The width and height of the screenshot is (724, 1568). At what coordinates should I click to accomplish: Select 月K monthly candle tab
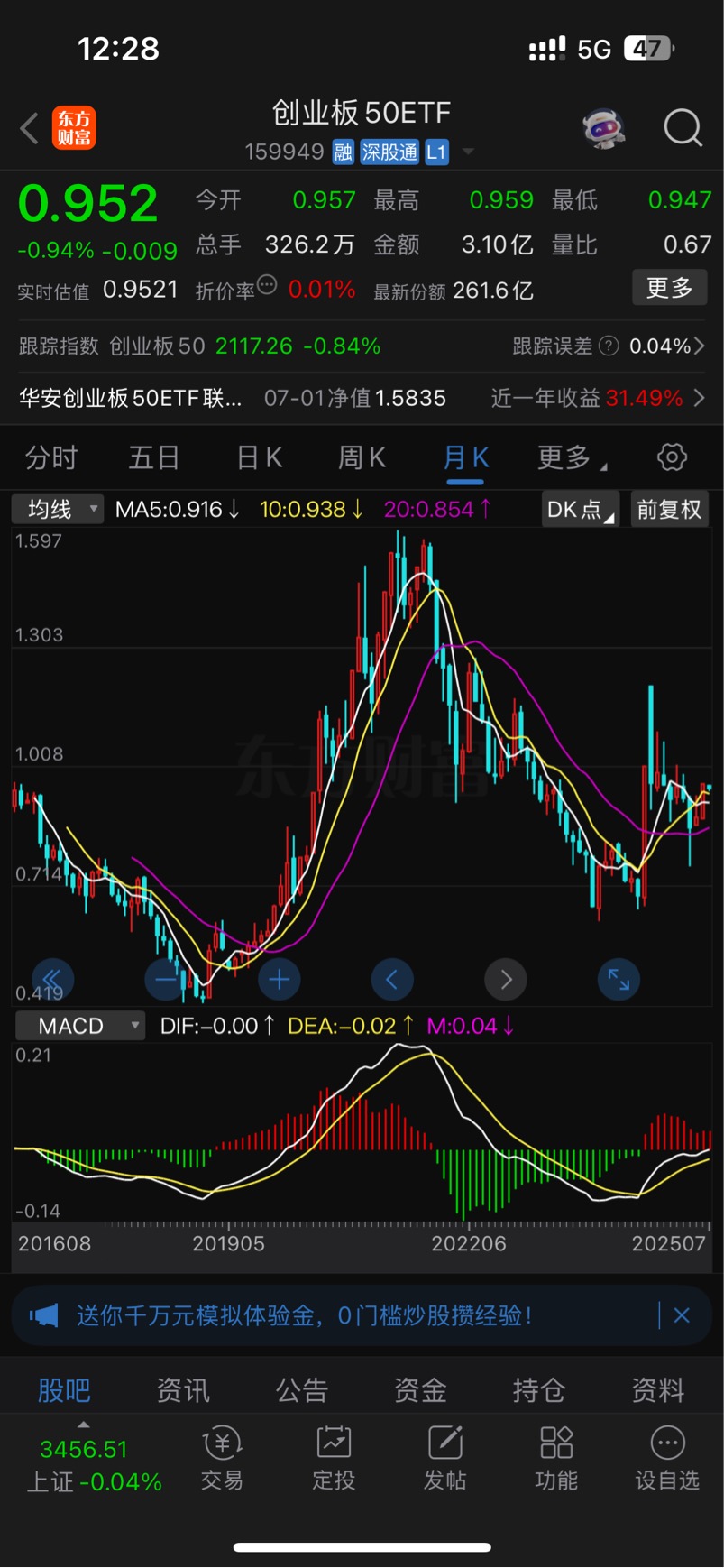465,457
